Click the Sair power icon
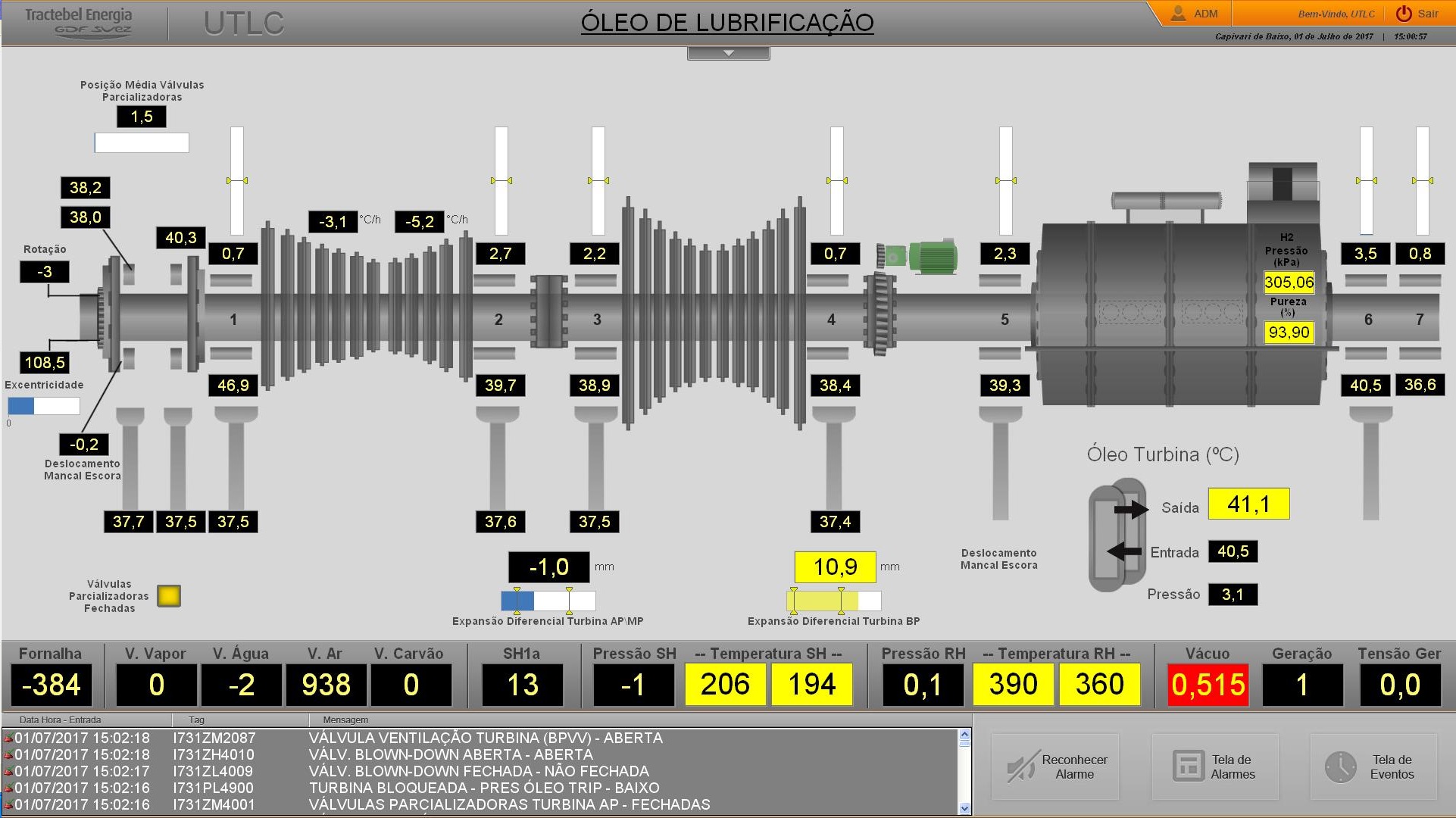 (x=1404, y=14)
